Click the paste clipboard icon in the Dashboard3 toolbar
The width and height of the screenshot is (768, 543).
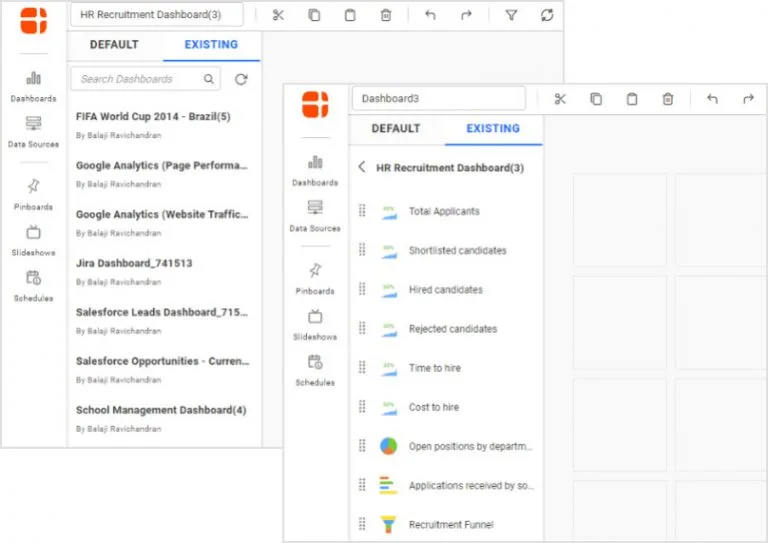click(632, 99)
